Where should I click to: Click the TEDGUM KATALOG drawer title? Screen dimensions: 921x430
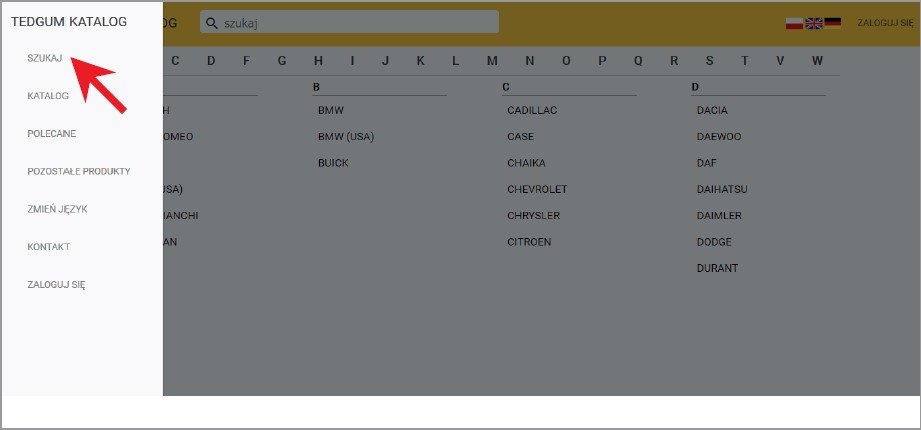tap(69, 22)
